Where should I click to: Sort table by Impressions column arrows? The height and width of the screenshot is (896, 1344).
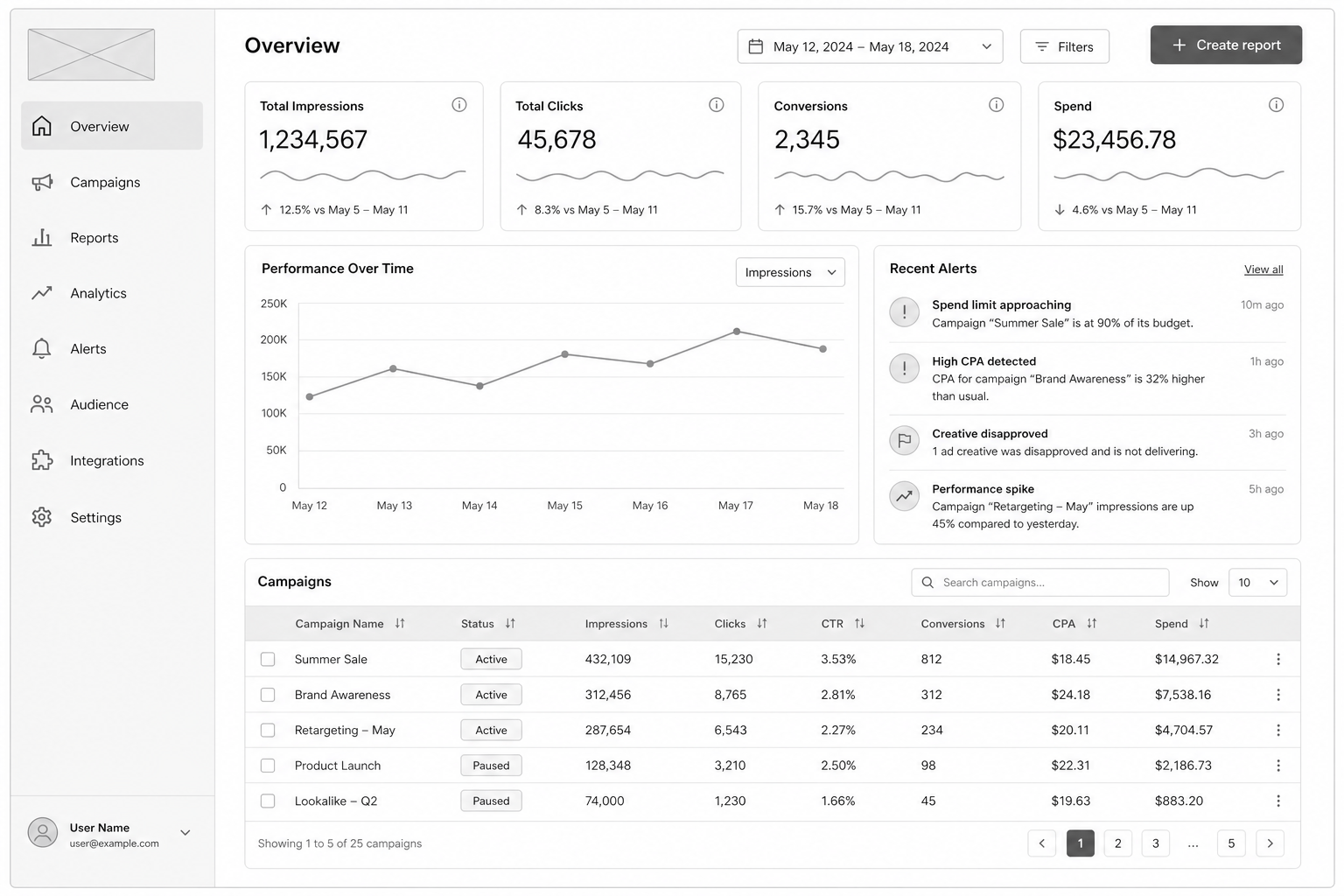[663, 624]
